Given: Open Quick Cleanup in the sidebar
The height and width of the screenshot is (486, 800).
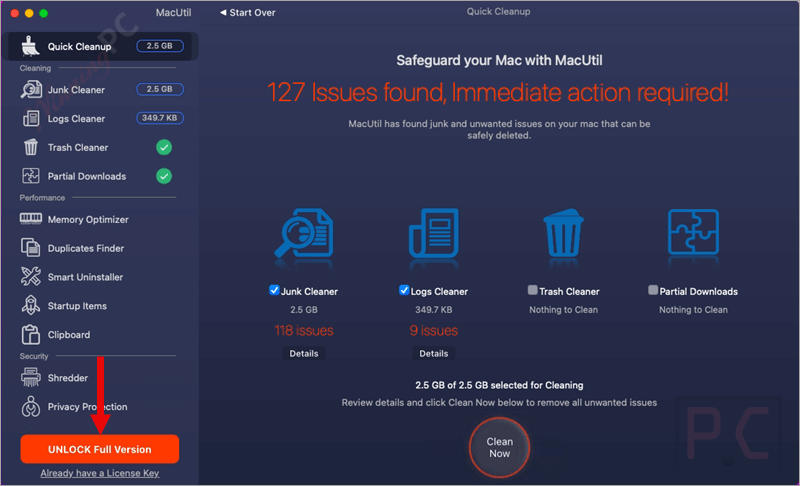Looking at the screenshot, I should tap(100, 46).
